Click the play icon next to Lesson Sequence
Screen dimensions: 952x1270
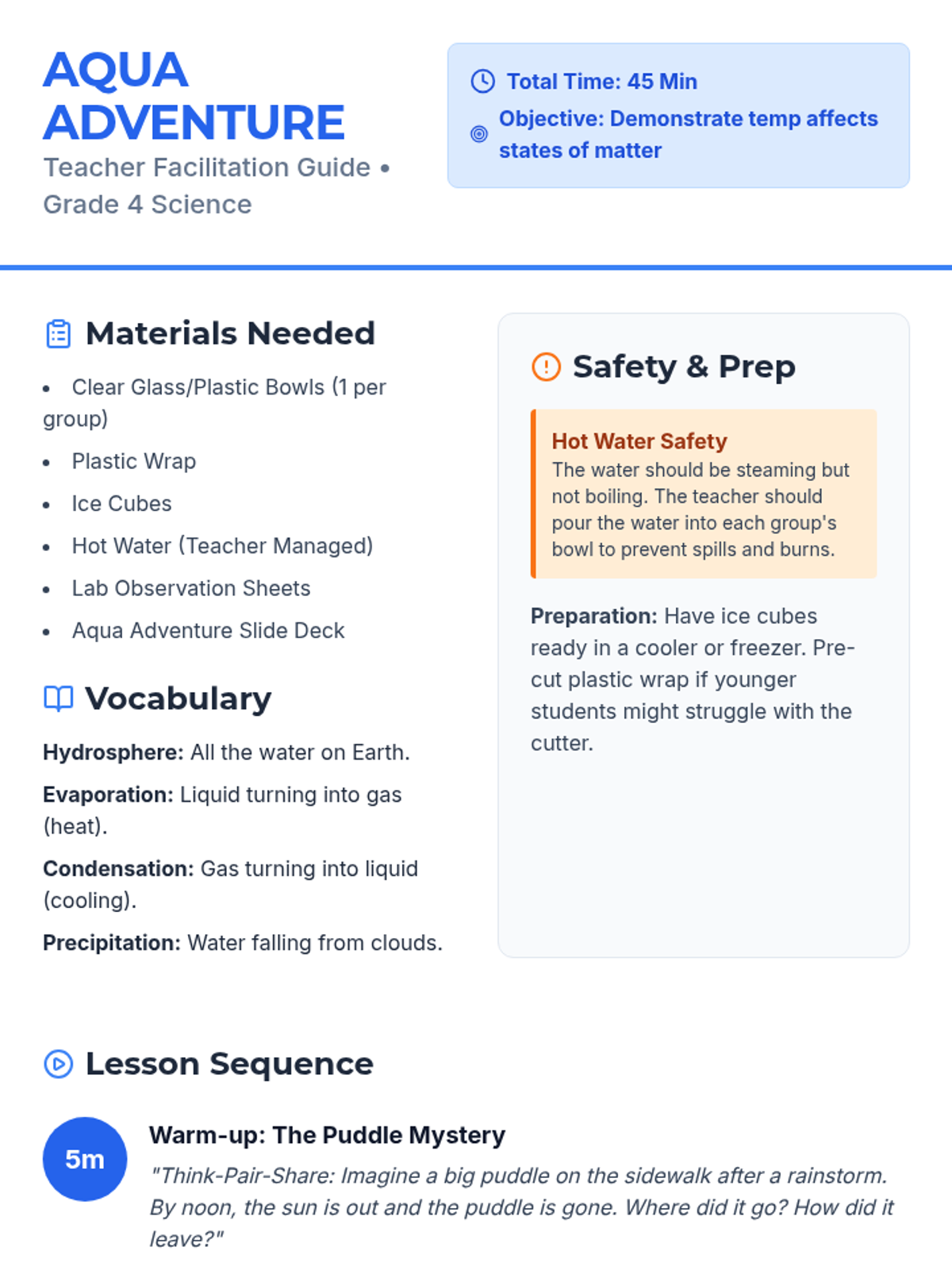tap(59, 1064)
